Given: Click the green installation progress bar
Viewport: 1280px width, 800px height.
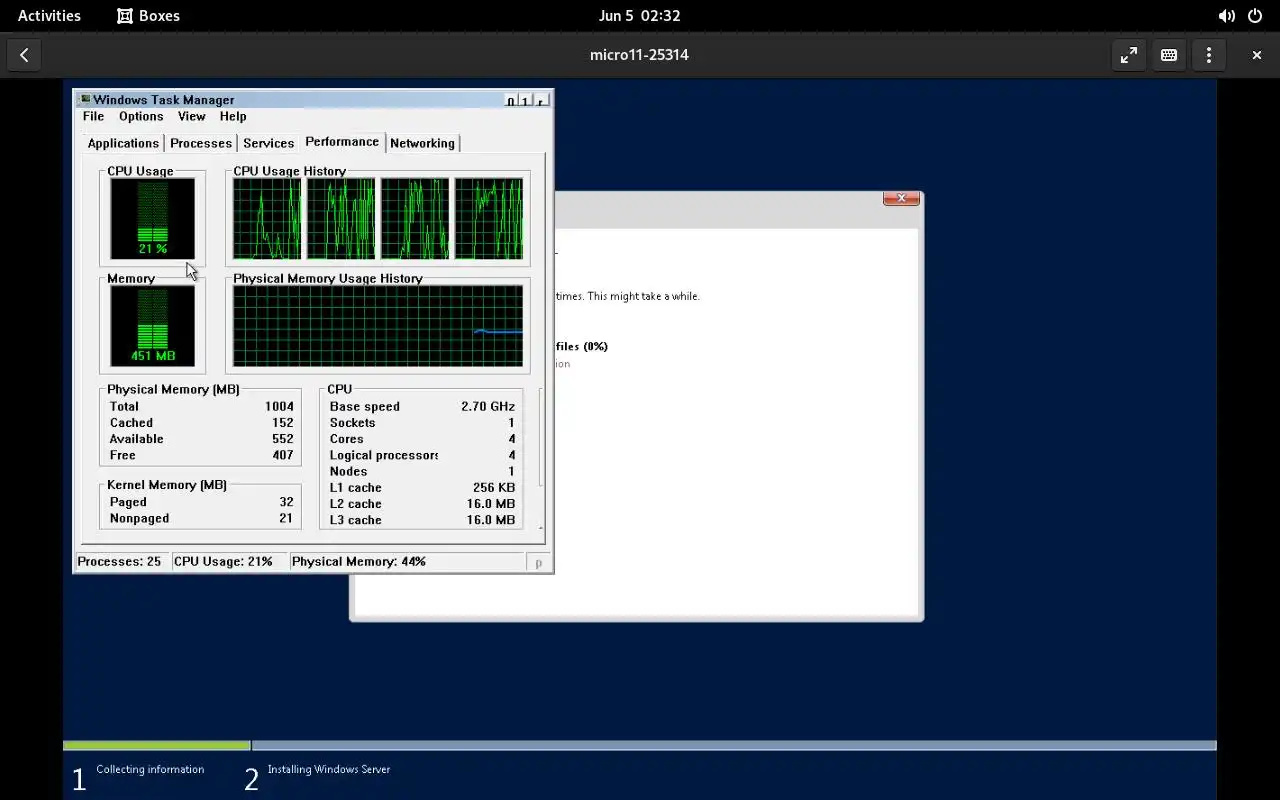Looking at the screenshot, I should 157,746.
